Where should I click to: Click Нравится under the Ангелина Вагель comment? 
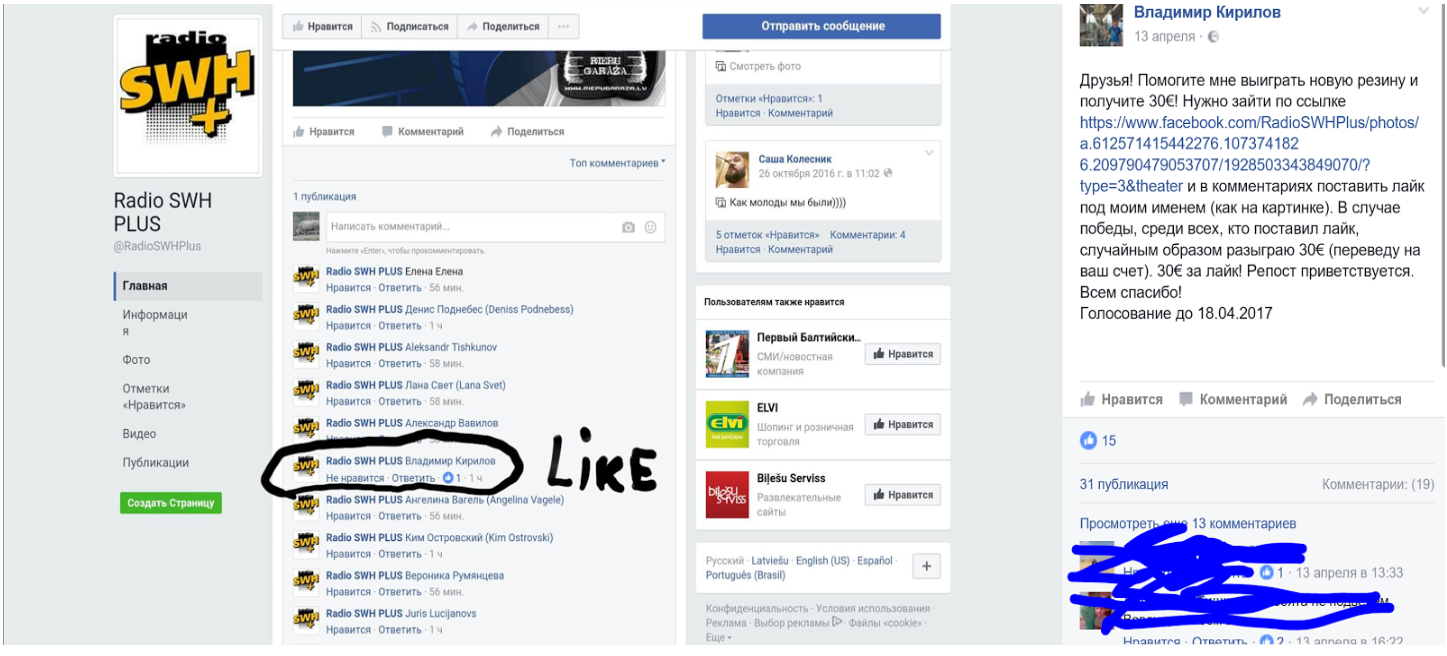[x=348, y=516]
